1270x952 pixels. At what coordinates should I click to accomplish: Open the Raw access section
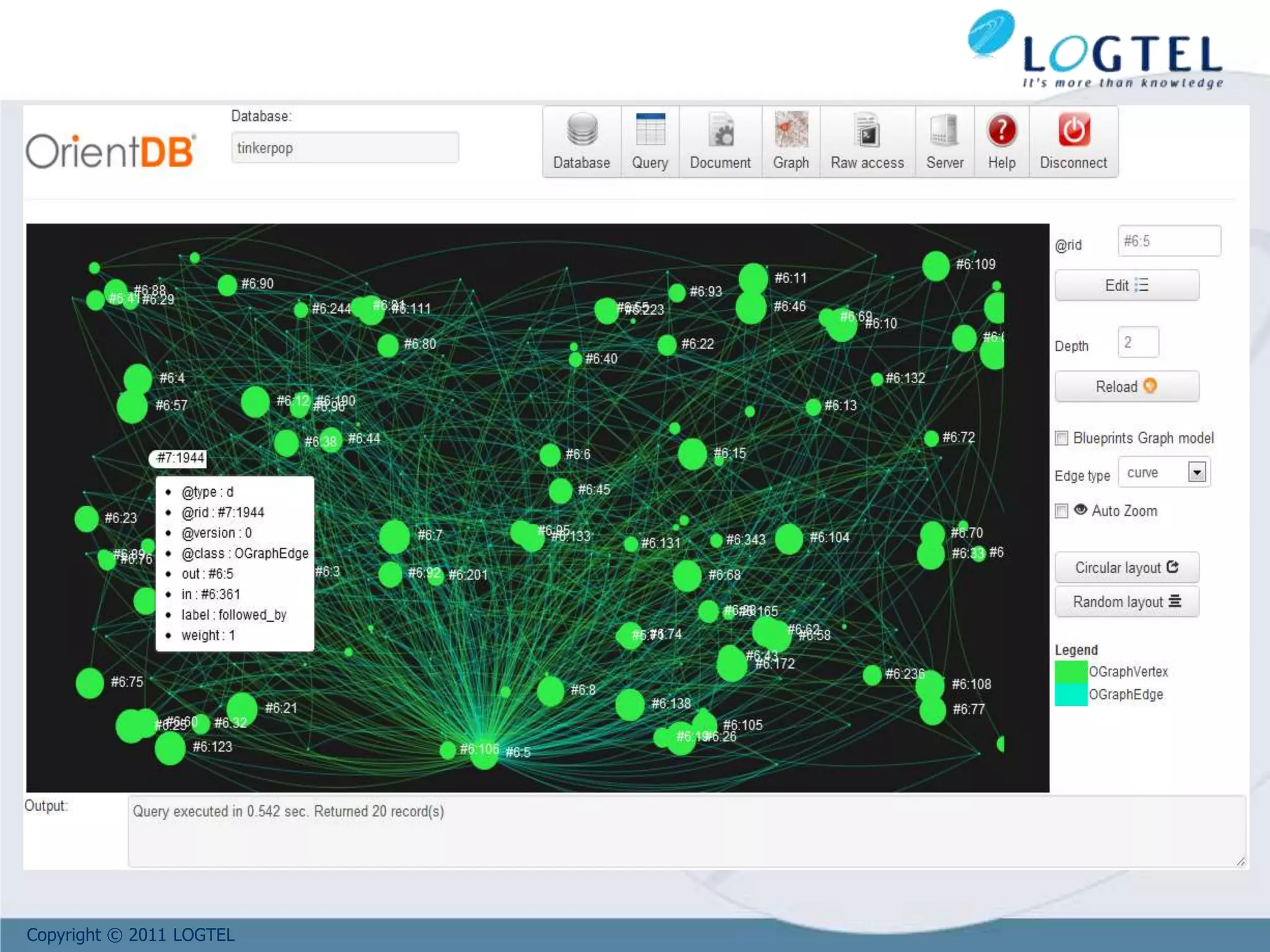[x=867, y=141]
